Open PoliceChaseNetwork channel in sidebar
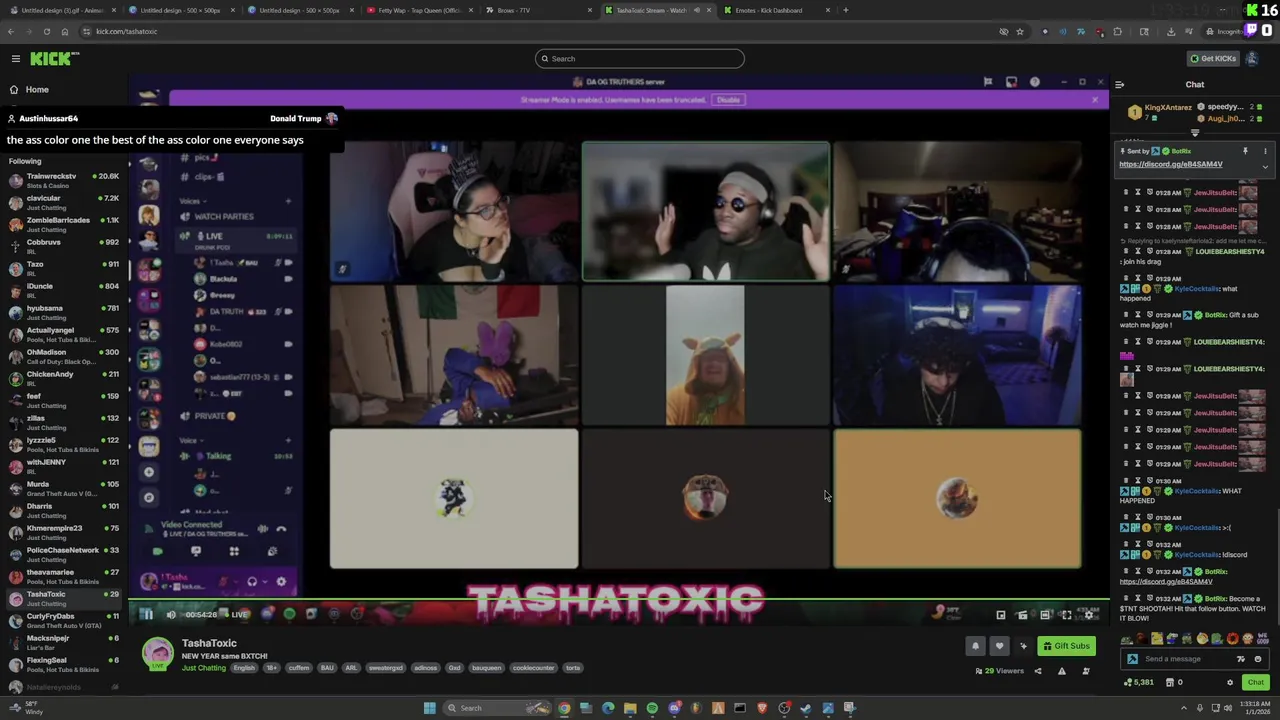This screenshot has width=1280, height=720. click(x=64, y=554)
